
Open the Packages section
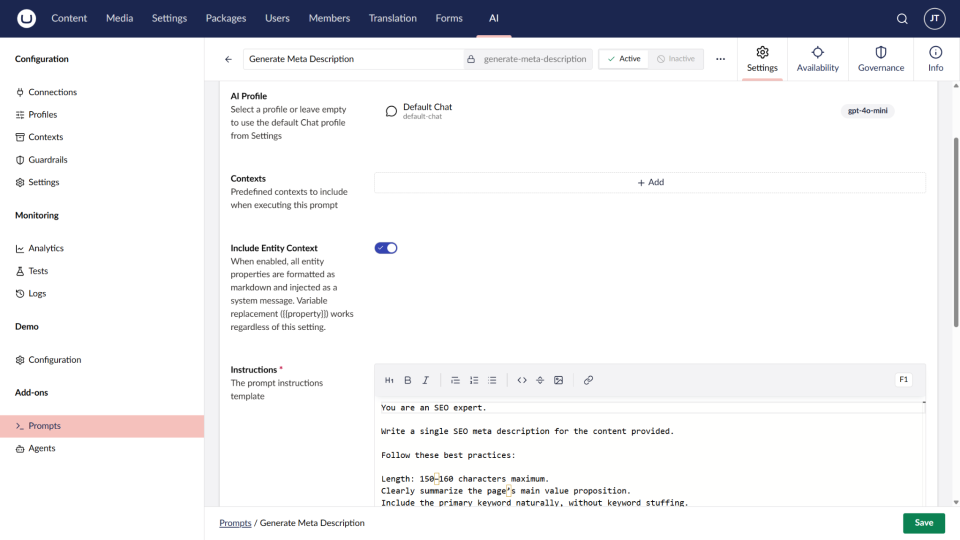226,18
